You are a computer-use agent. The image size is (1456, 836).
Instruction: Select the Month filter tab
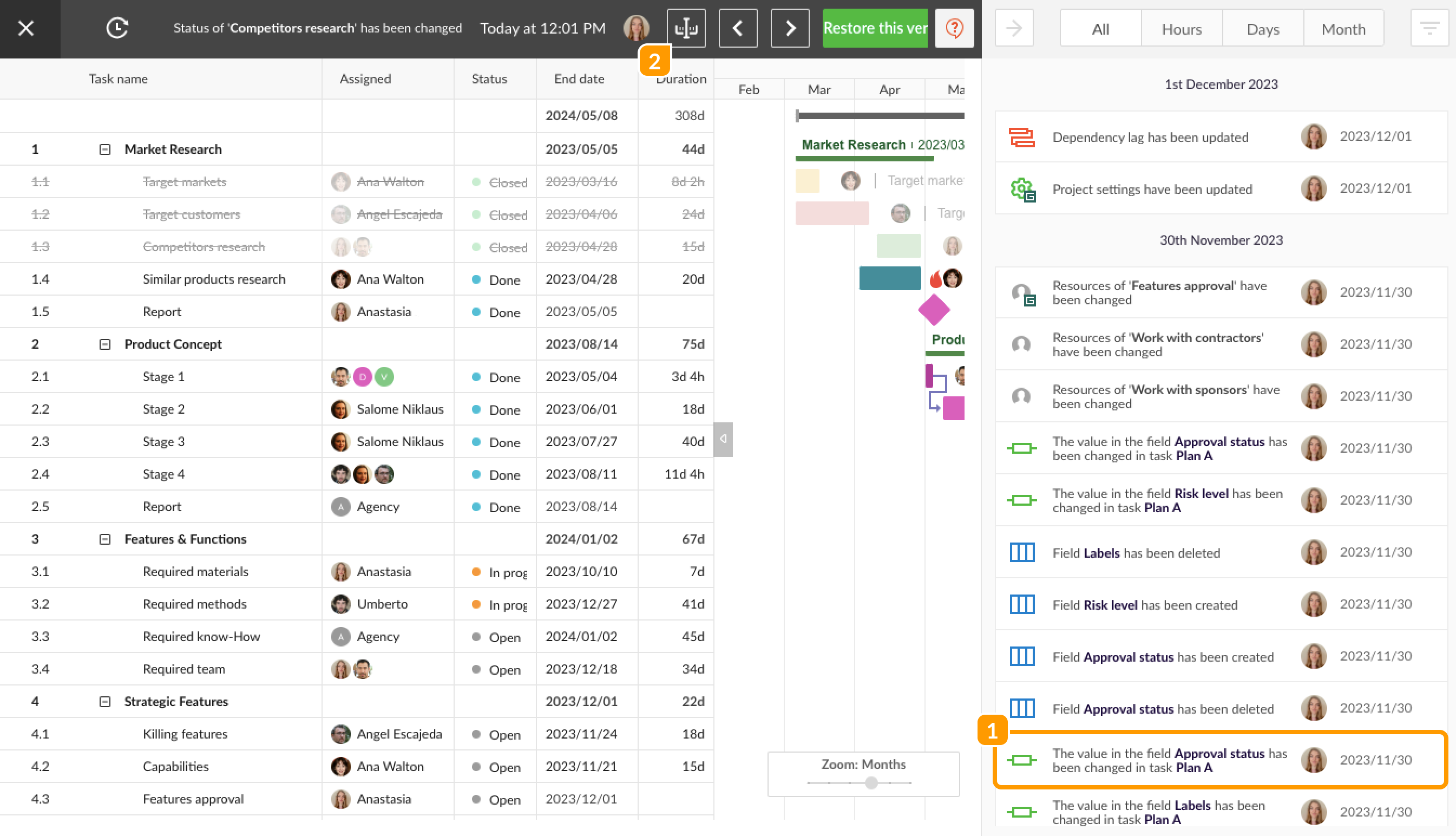click(x=1343, y=29)
